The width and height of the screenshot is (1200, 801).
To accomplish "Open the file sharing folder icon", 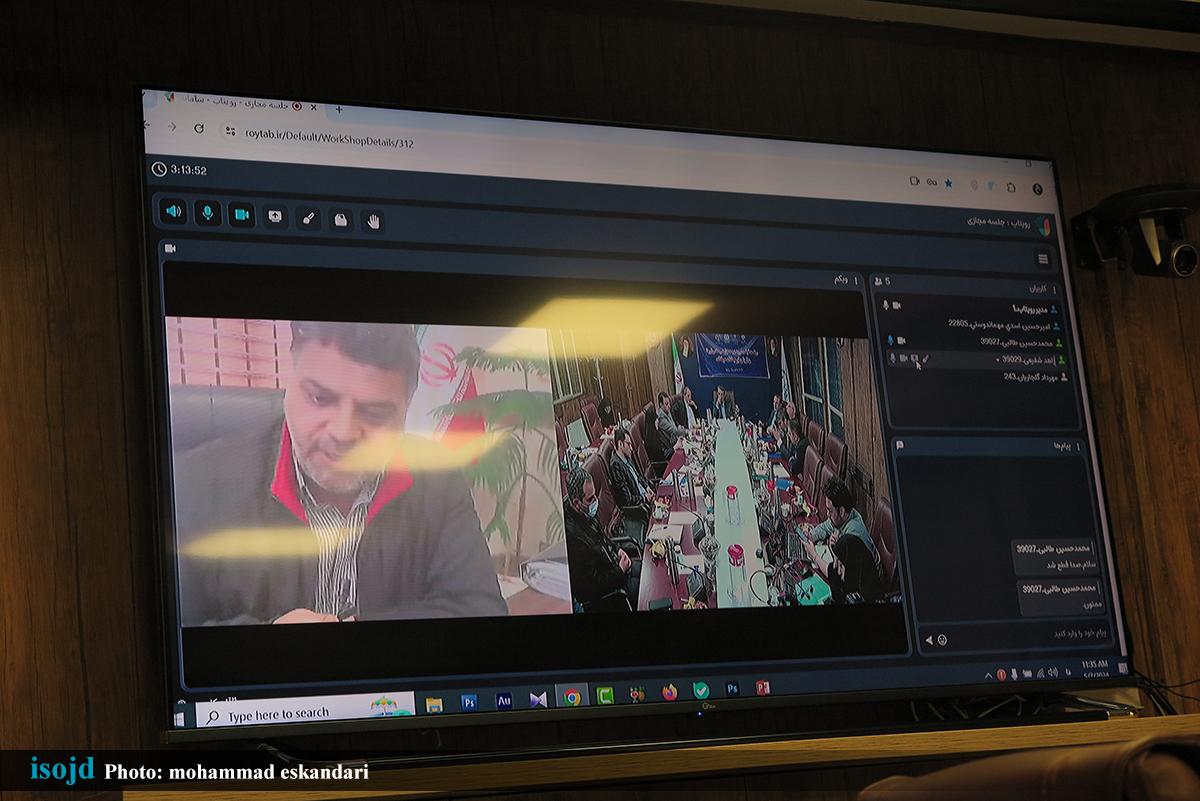I will click(x=341, y=220).
